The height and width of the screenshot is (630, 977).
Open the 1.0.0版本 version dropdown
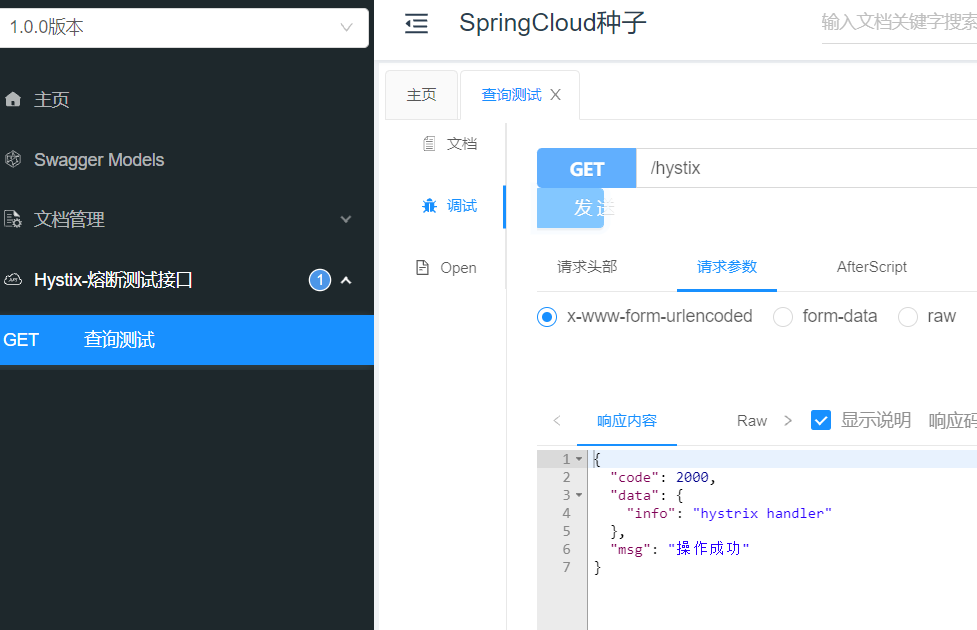pos(184,27)
